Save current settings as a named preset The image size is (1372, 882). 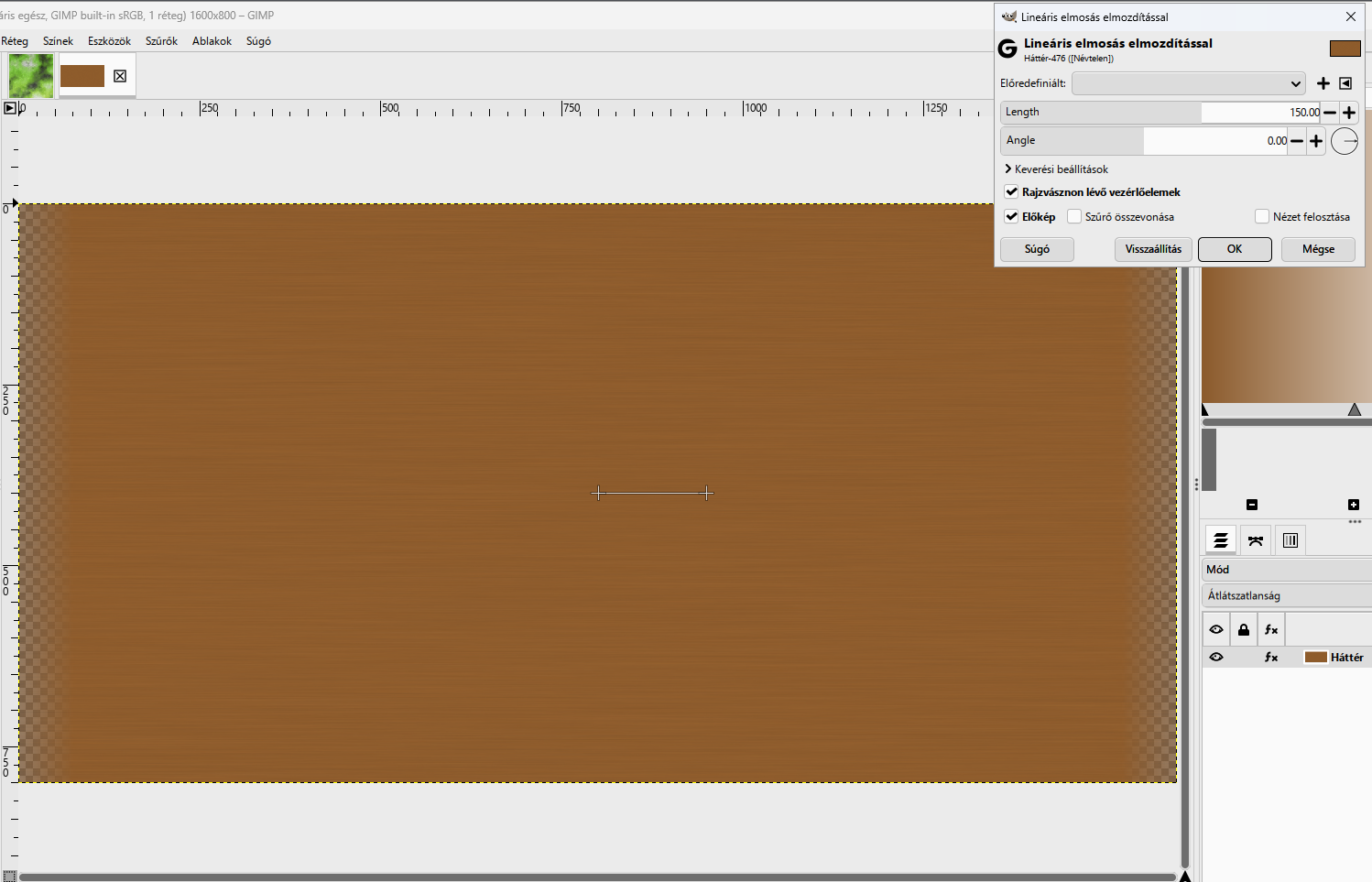1323,83
